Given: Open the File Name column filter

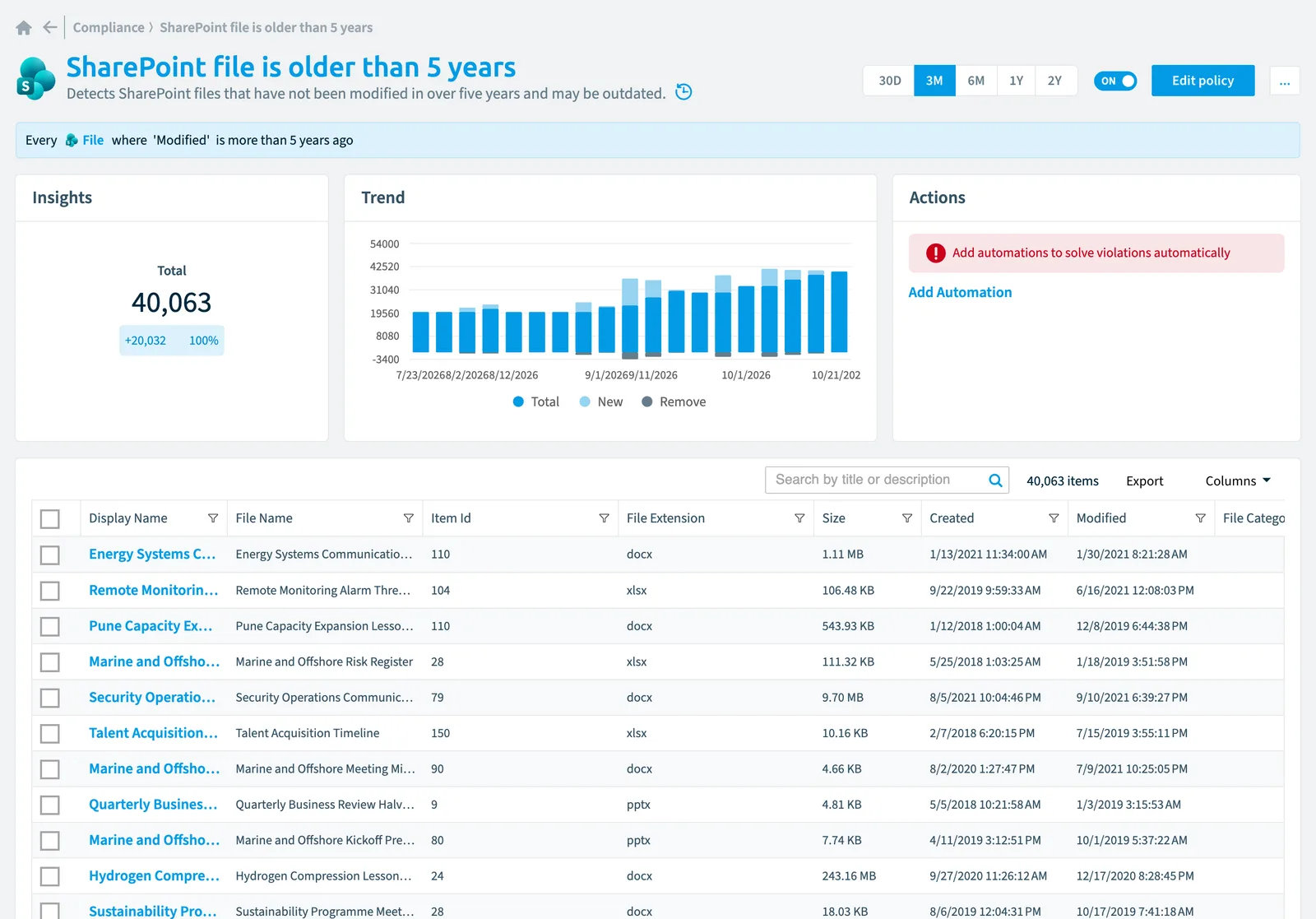Looking at the screenshot, I should [x=408, y=518].
